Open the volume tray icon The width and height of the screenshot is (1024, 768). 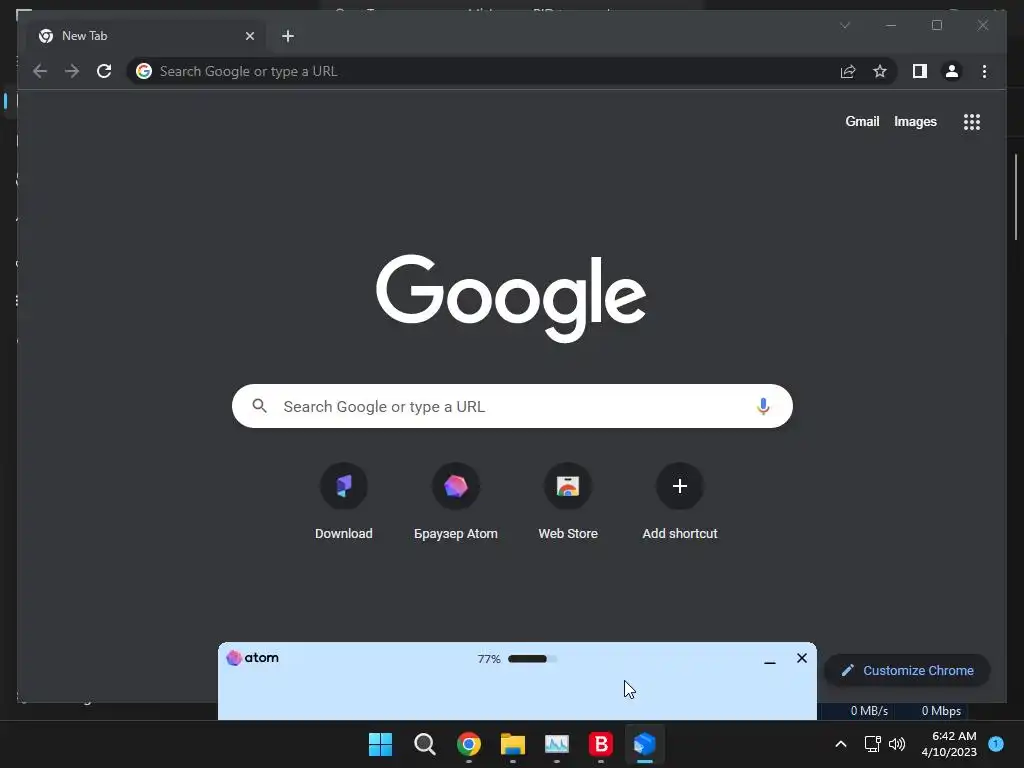(897, 744)
